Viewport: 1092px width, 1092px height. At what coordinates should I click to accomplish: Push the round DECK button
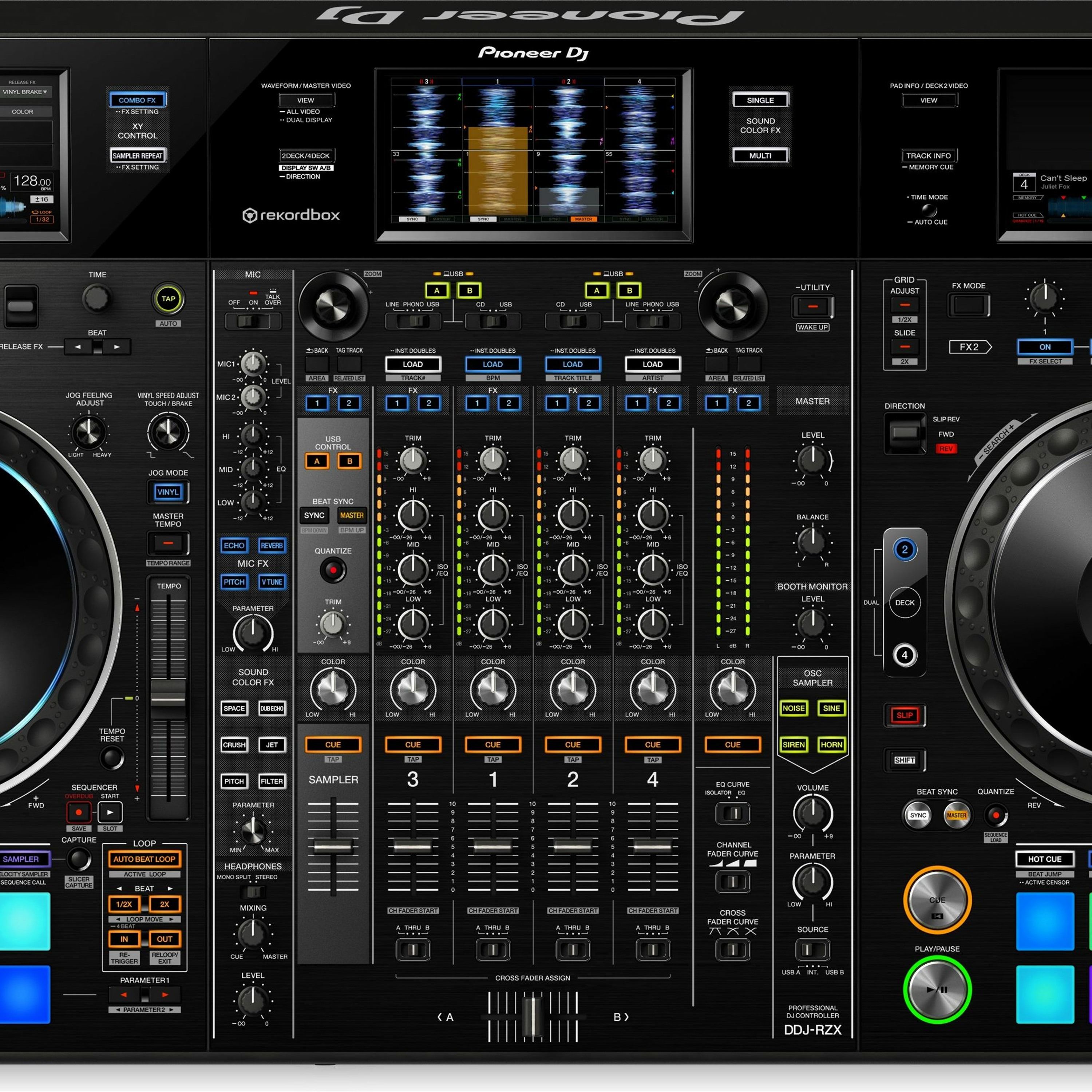pyautogui.click(x=904, y=602)
